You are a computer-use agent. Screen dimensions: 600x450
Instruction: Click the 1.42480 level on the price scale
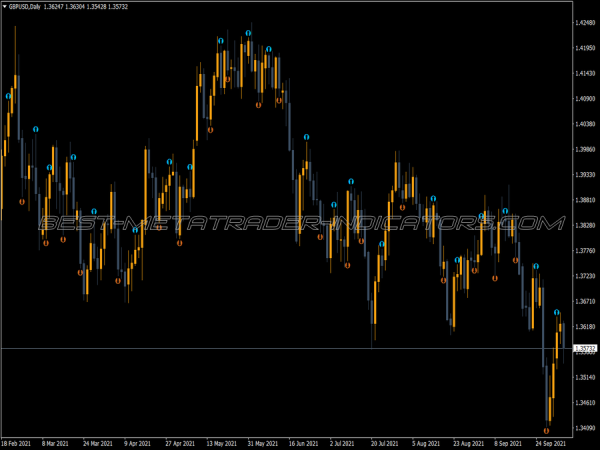coord(585,23)
